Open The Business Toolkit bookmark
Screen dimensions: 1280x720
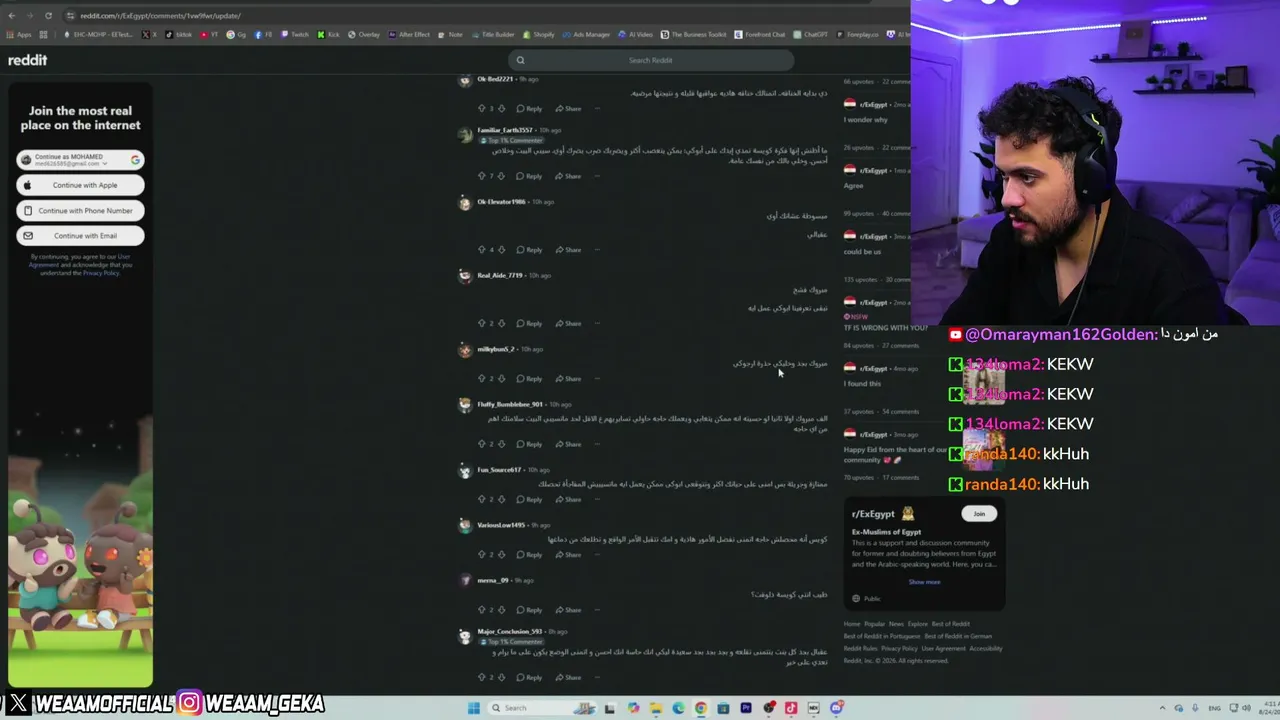coord(693,35)
